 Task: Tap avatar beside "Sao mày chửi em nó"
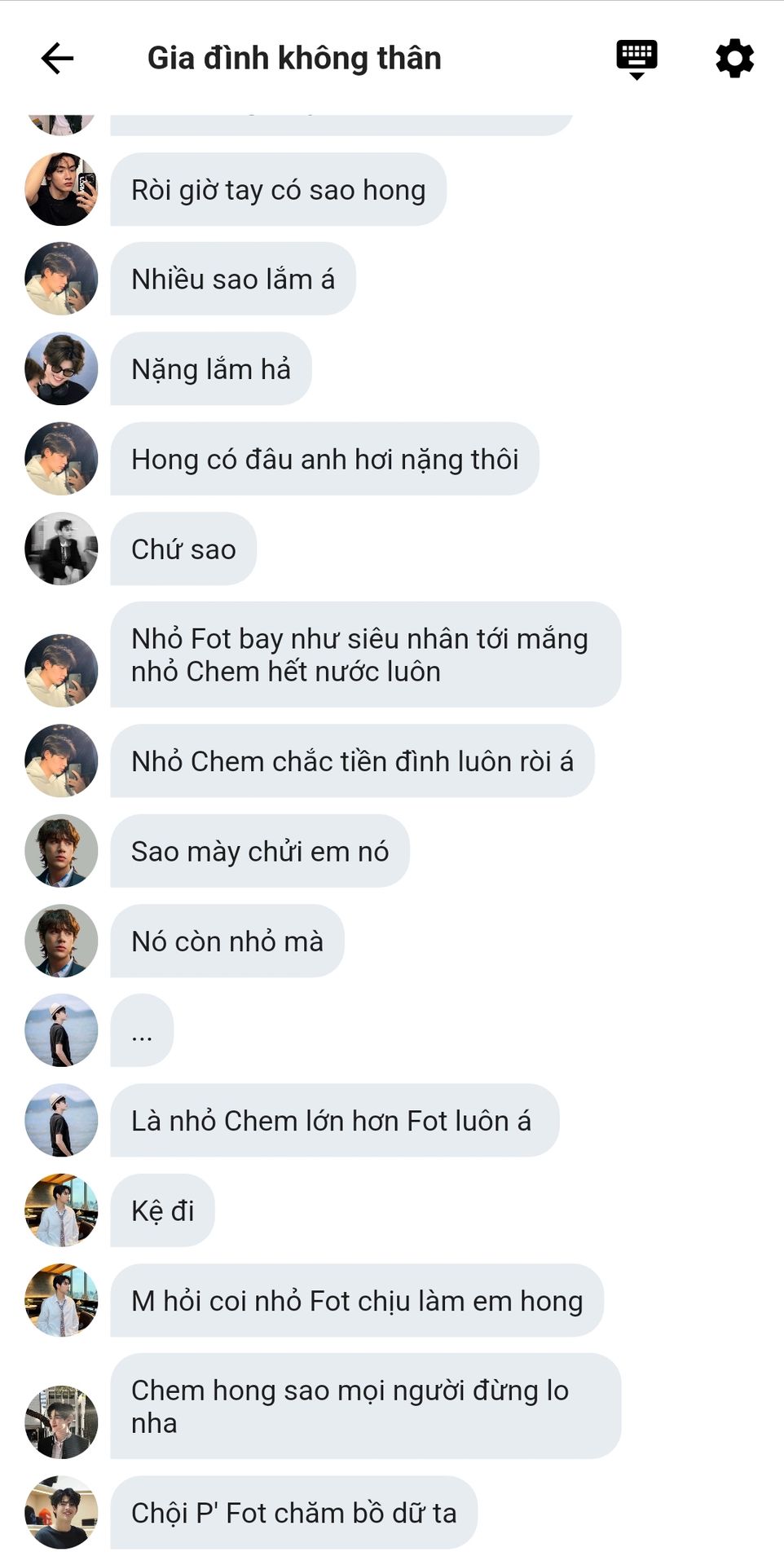[61, 851]
